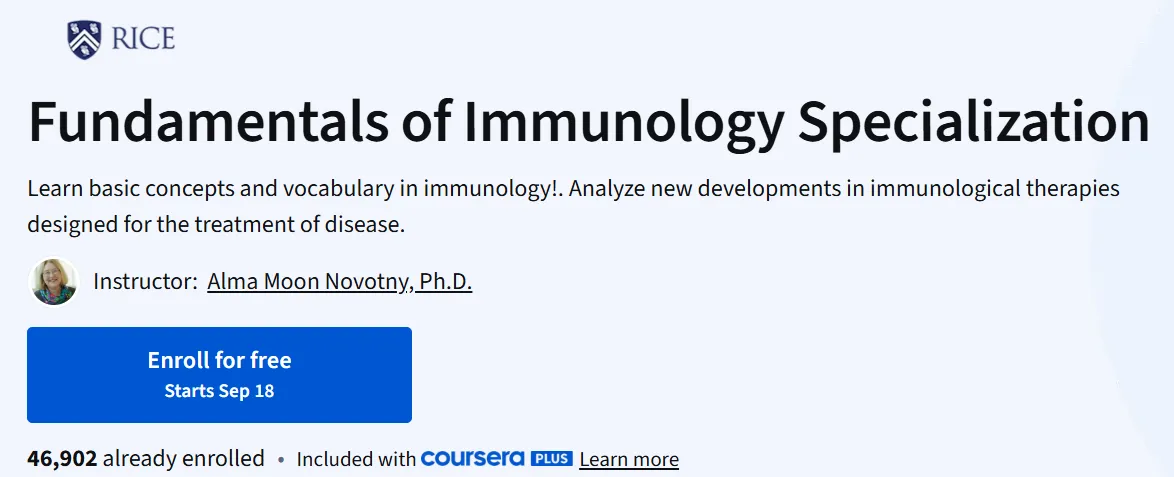Click the RICE wordmark text

point(142,39)
